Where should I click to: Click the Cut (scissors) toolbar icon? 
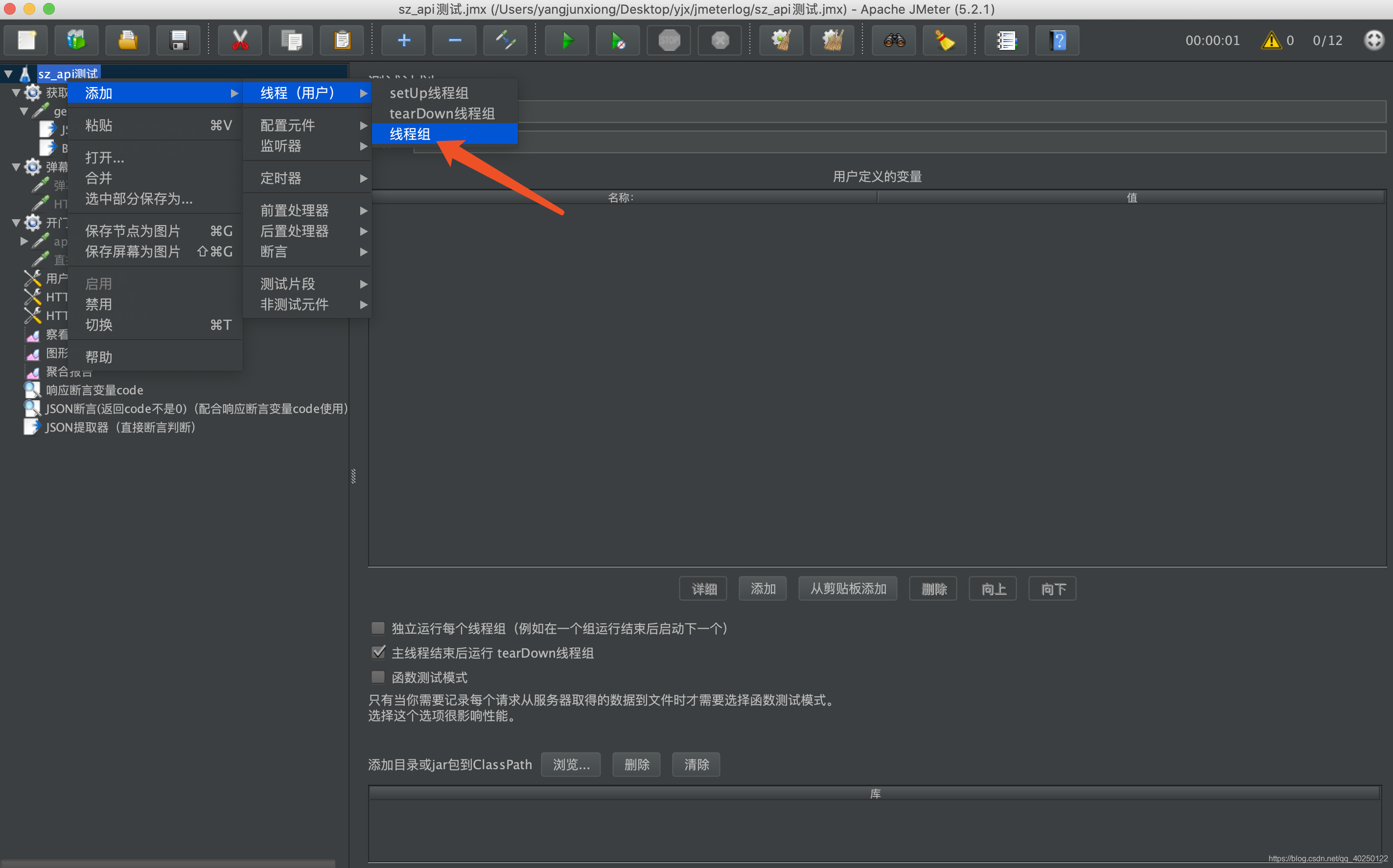(240, 40)
